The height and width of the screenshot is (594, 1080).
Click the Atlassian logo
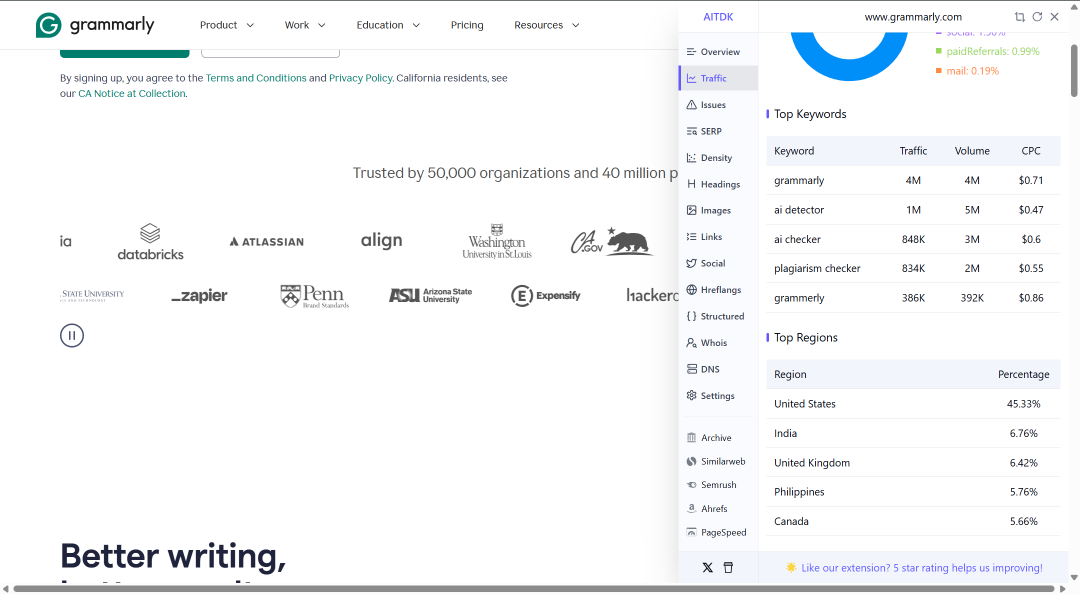(267, 241)
